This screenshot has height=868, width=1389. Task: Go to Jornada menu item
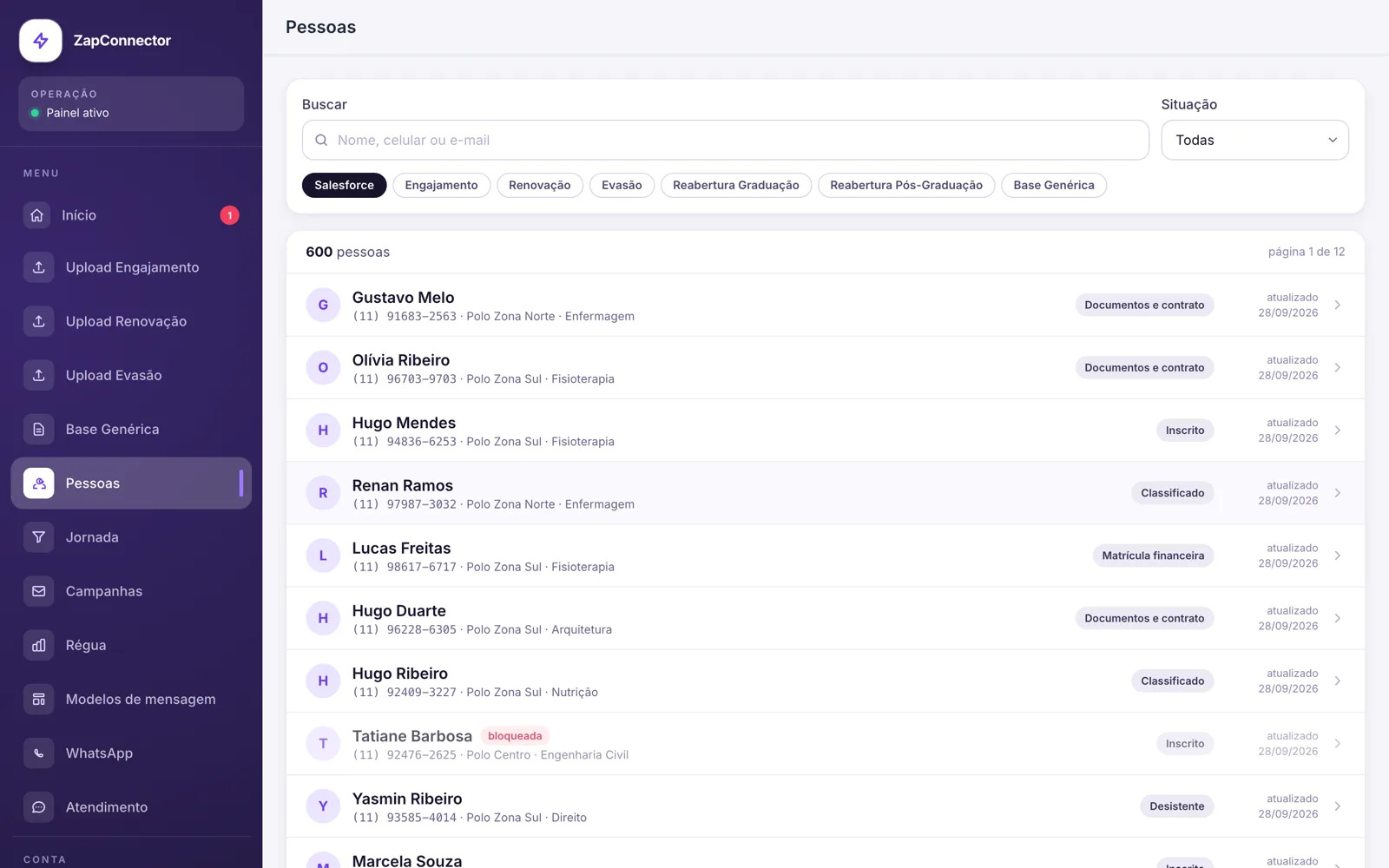tap(131, 537)
